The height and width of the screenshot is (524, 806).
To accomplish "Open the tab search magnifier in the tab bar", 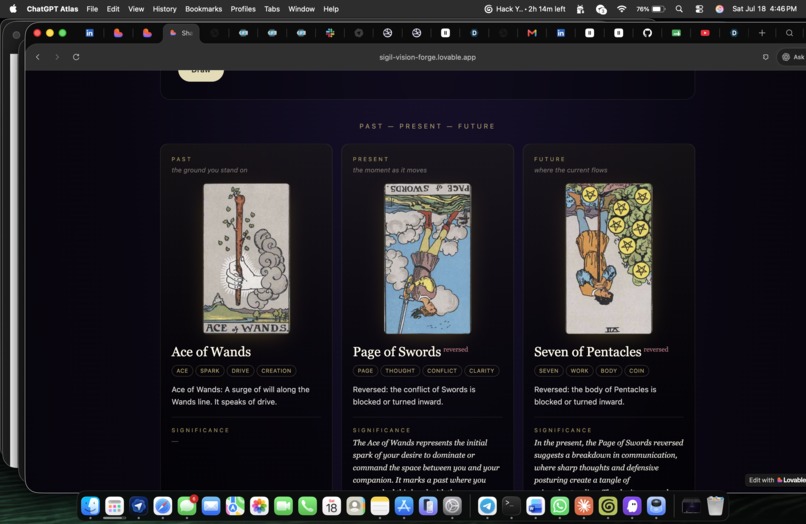I will [x=789, y=33].
